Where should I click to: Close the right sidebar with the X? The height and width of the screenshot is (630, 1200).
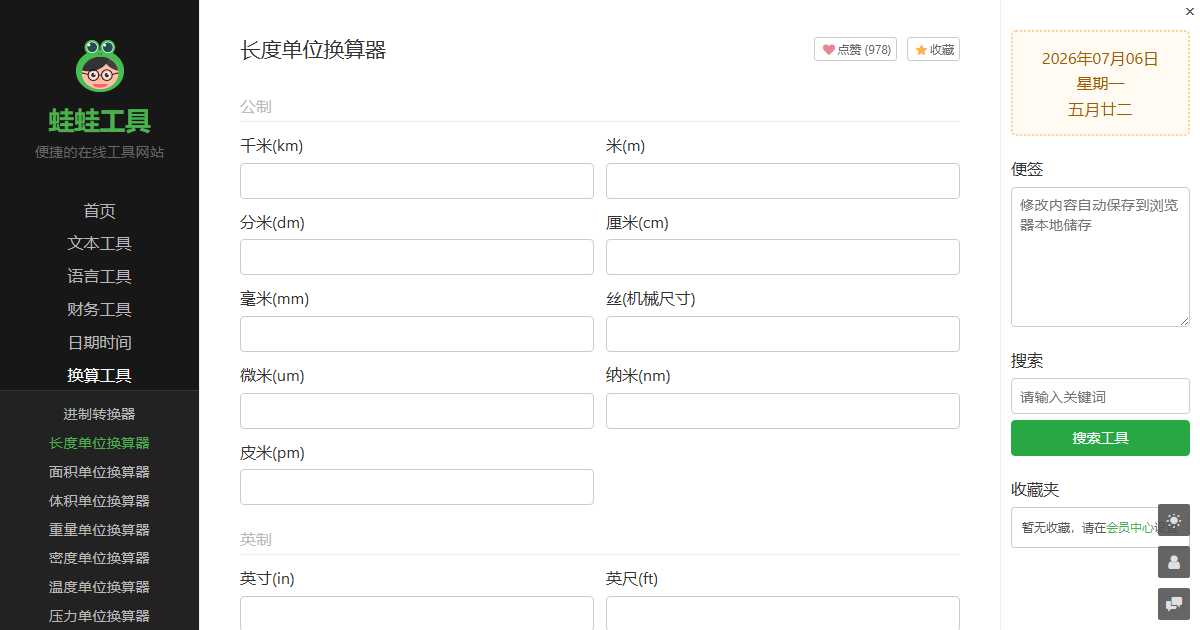tap(1189, 11)
